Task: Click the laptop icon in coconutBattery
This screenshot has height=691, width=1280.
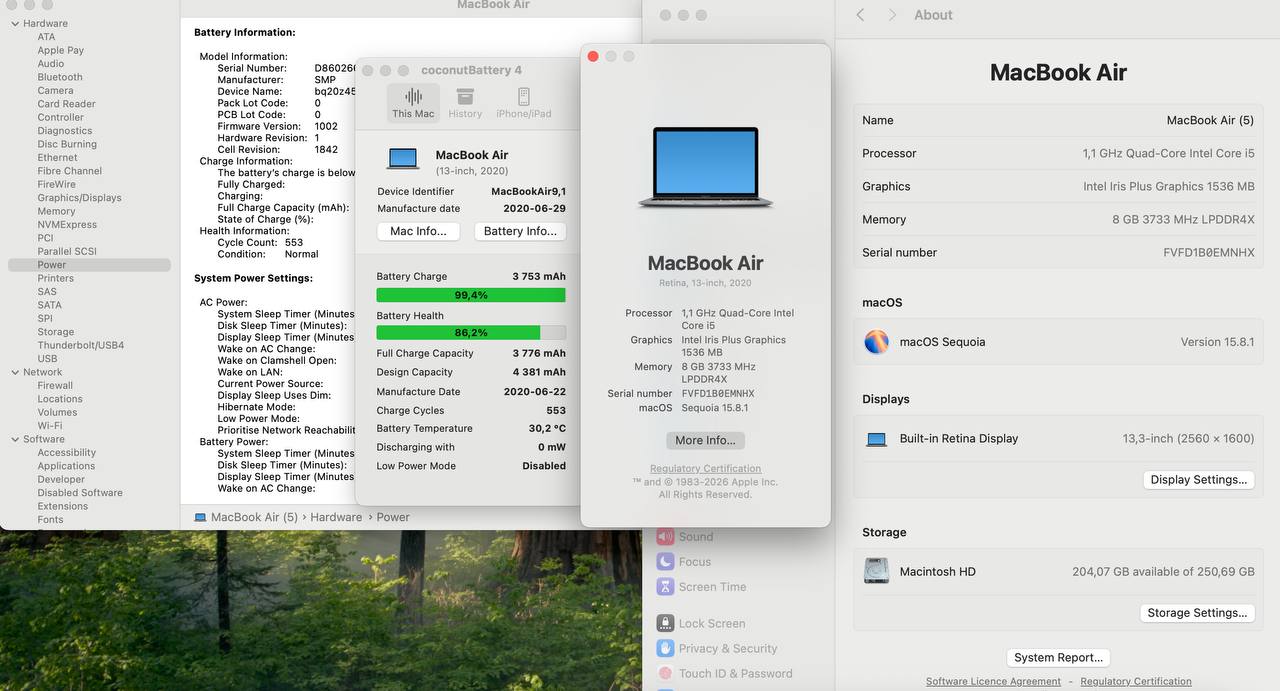Action: click(403, 159)
